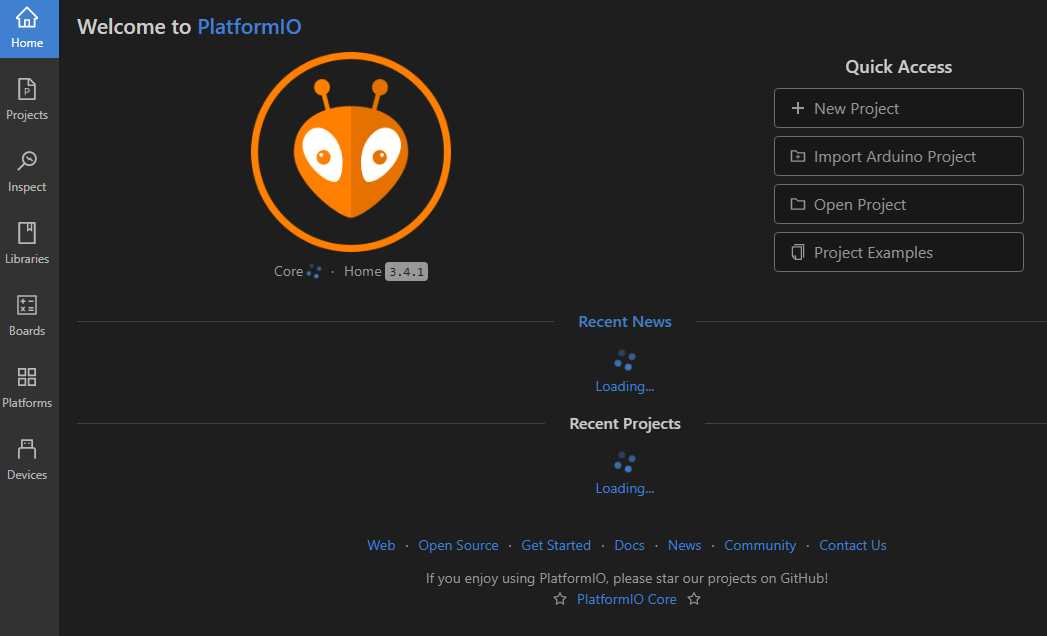Star the PlatformIO Core repository
This screenshot has width=1047, height=636.
point(559,598)
